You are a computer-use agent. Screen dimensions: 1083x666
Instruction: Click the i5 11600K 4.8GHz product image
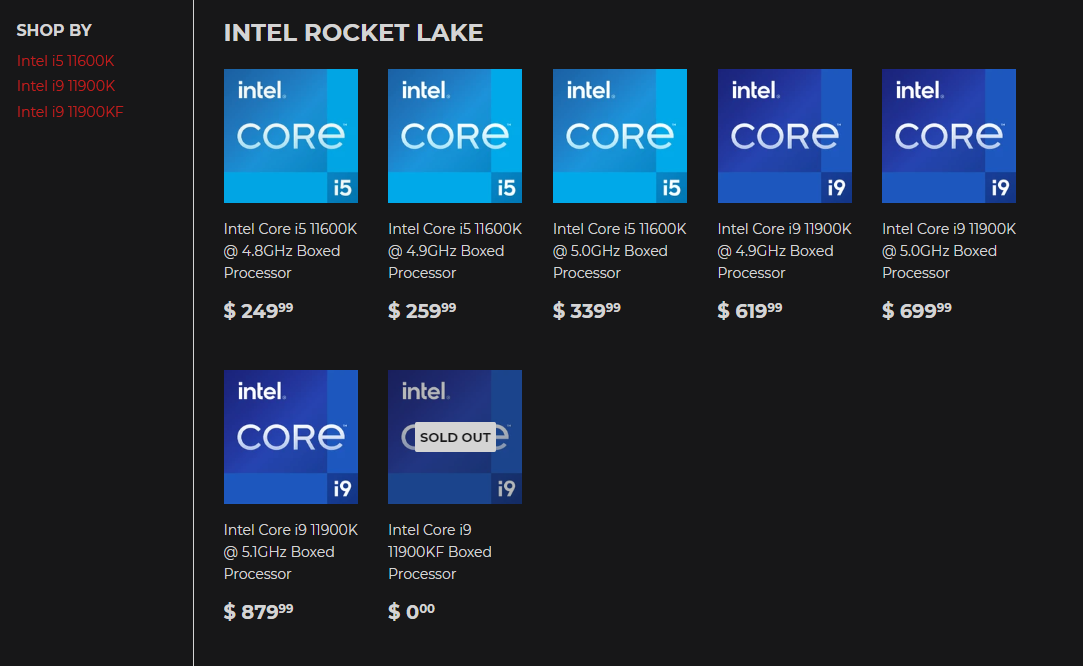tap(290, 136)
